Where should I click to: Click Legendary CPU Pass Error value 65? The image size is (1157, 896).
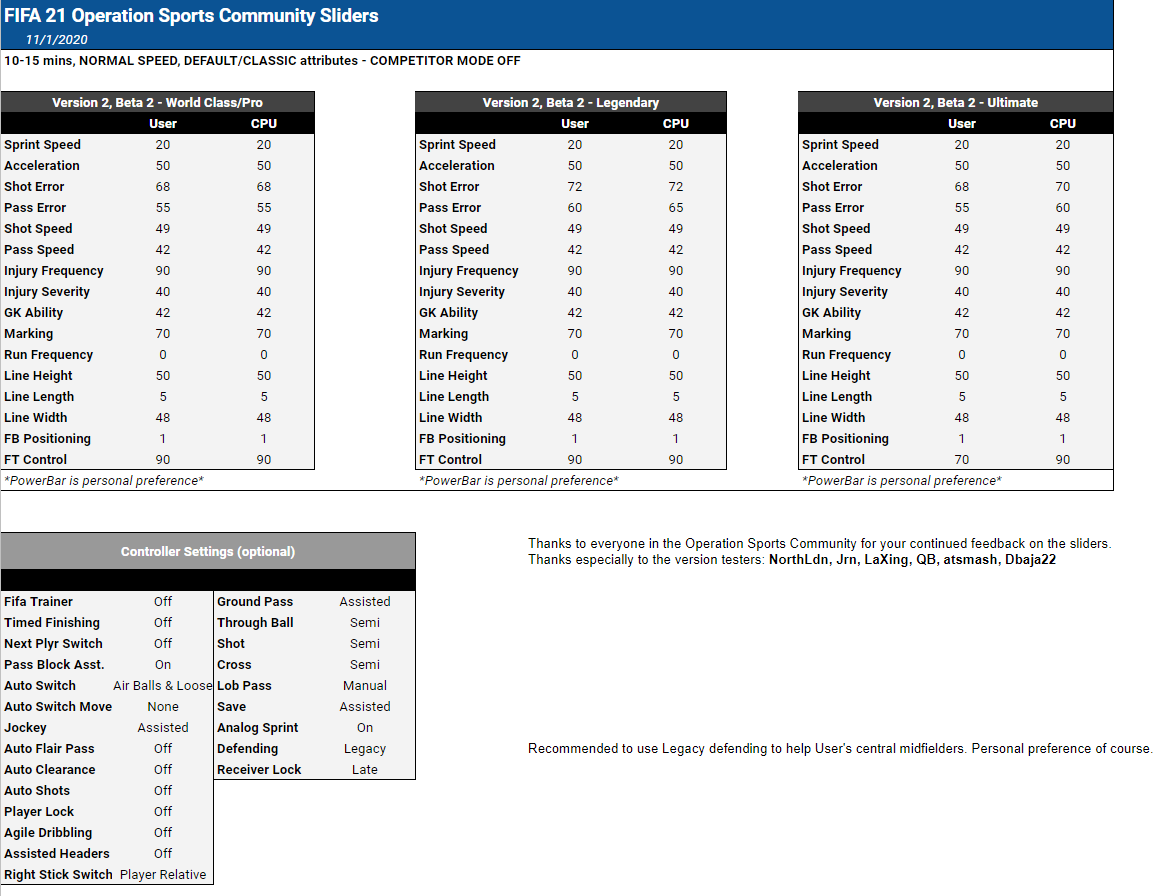[676, 208]
